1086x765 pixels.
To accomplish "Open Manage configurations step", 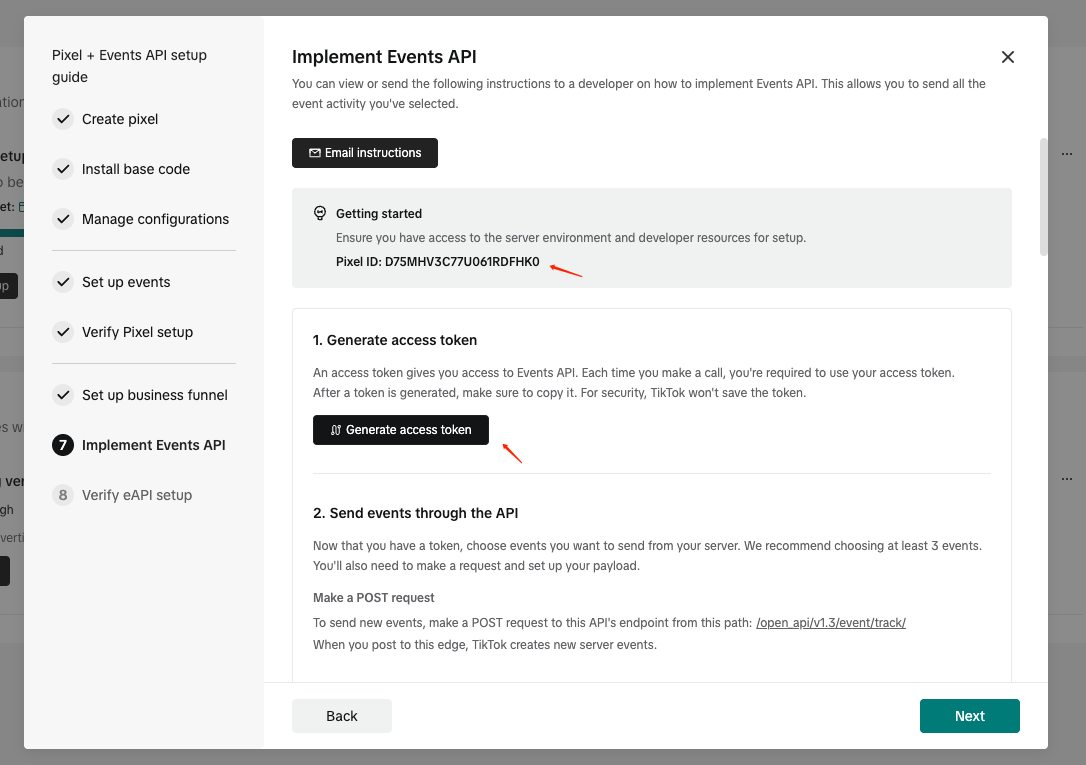I will (155, 219).
